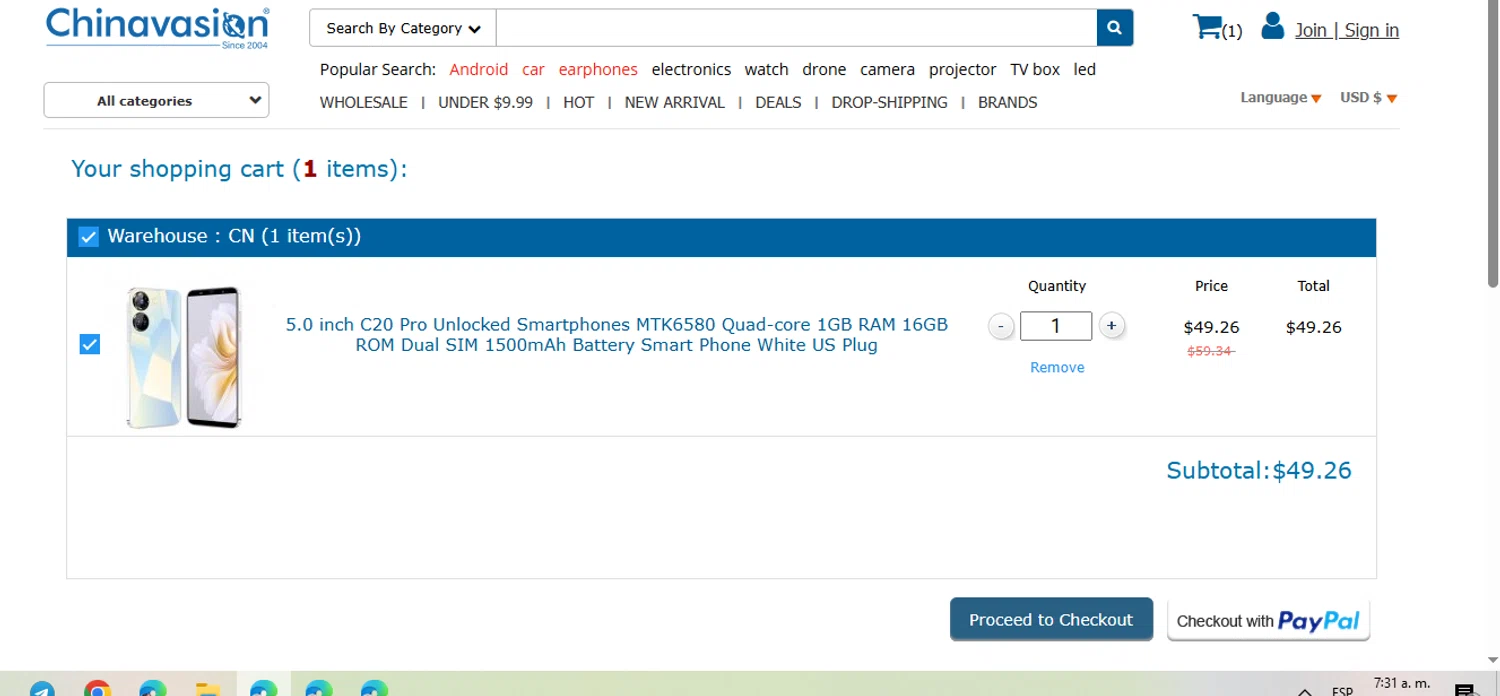Image resolution: width=1500 pixels, height=696 pixels.
Task: Click Checkout with PayPal button
Action: coord(1268,620)
